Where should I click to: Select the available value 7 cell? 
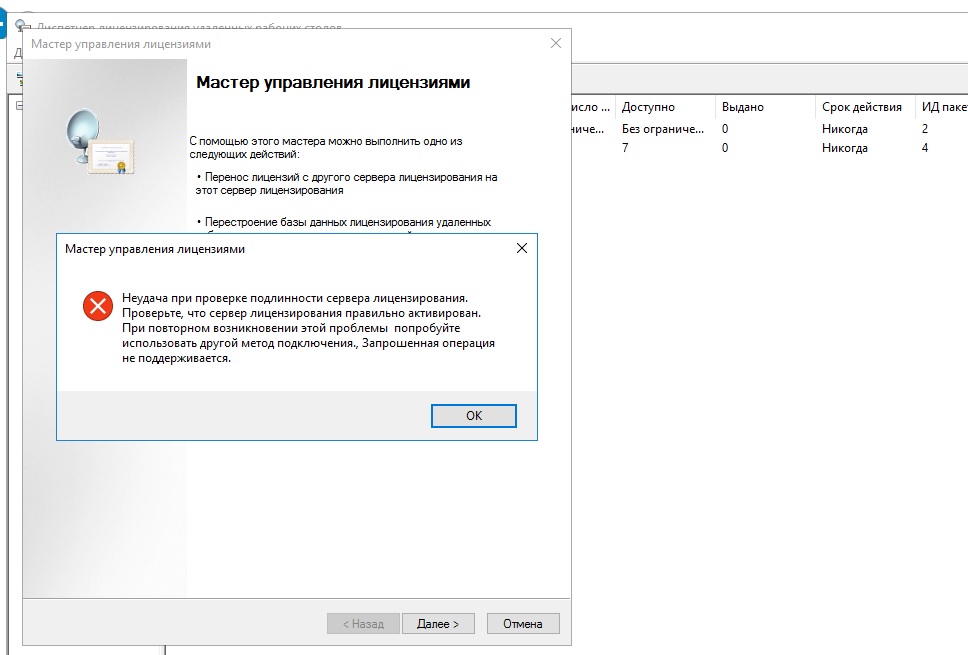tap(625, 148)
